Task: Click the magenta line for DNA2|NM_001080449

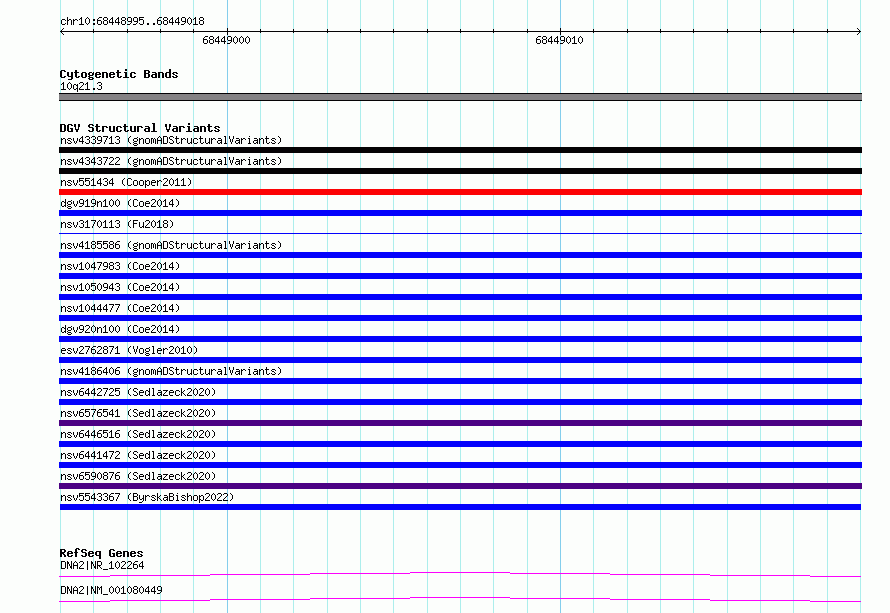Action: click(460, 599)
